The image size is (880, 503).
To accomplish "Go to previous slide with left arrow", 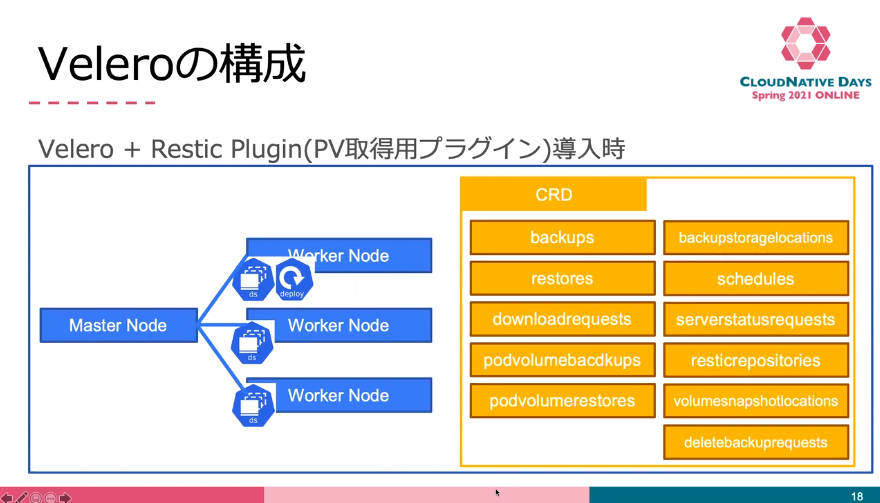I will click(x=7, y=498).
